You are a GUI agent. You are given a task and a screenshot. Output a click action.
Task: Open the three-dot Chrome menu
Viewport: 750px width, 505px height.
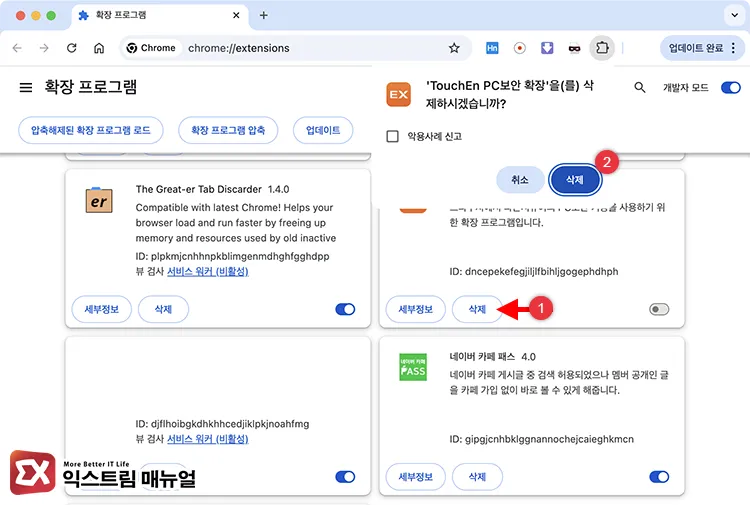733,48
